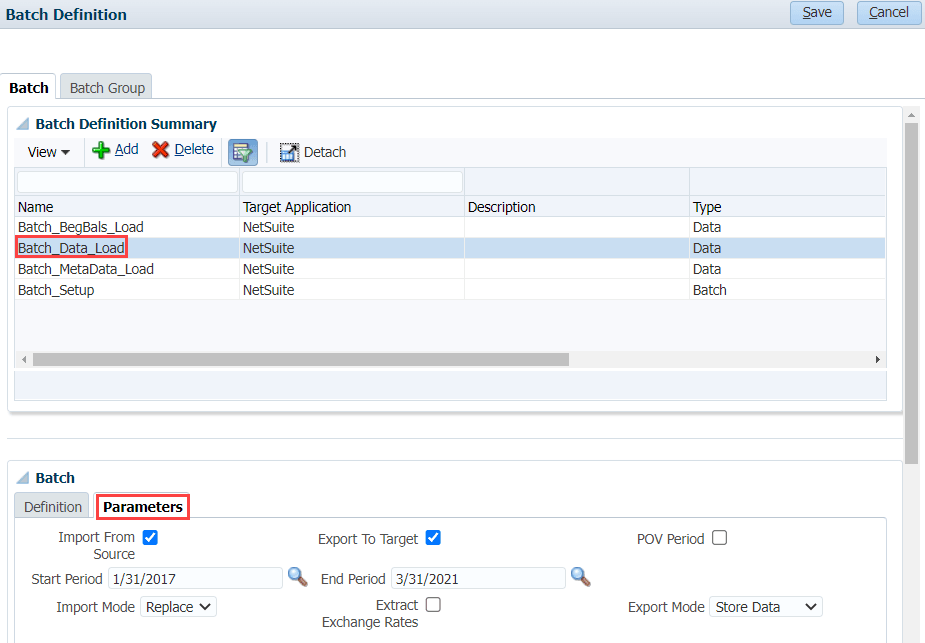Select the Batch_Setup row

(x=450, y=290)
